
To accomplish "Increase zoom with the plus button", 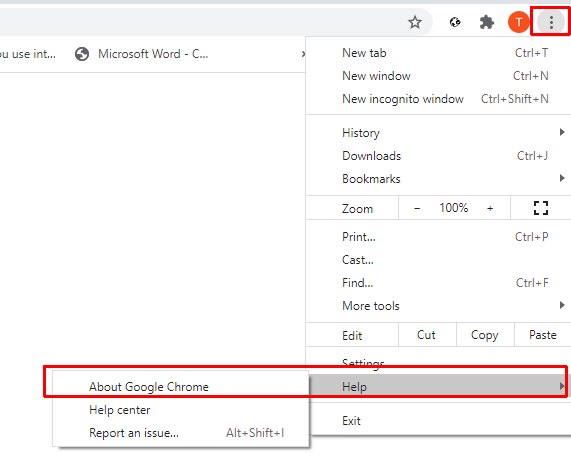I will (x=490, y=208).
